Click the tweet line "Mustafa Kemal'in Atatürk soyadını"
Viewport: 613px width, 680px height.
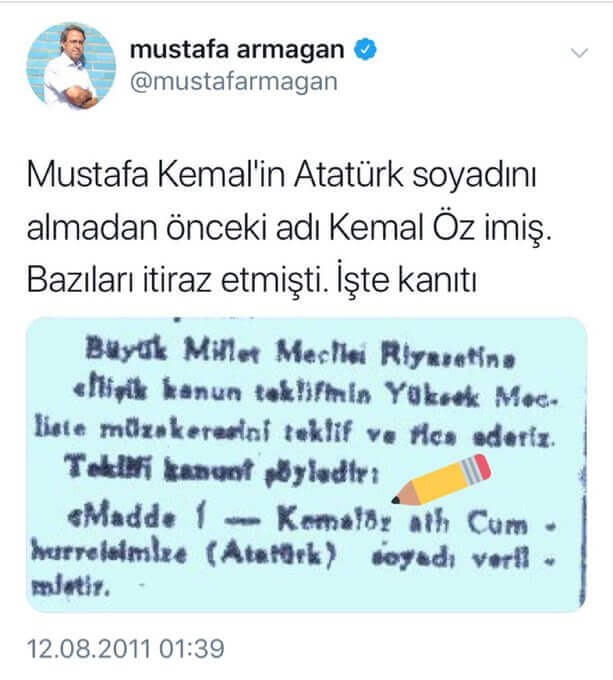282,175
